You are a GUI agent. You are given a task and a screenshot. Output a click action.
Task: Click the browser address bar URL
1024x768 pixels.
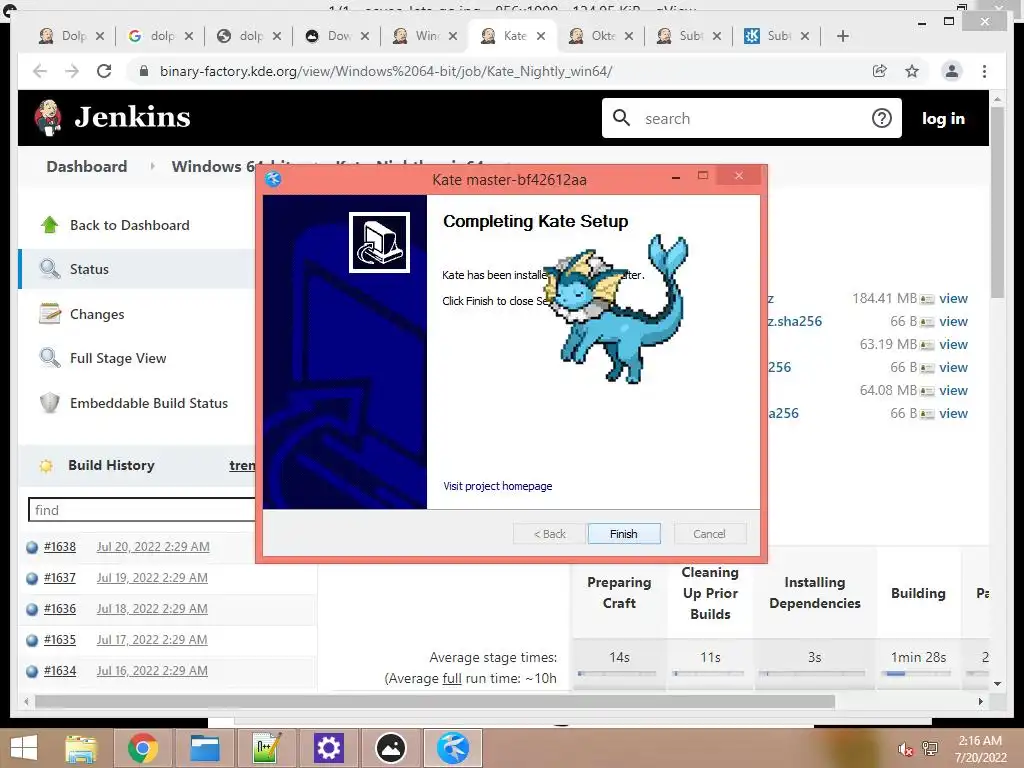(386, 71)
